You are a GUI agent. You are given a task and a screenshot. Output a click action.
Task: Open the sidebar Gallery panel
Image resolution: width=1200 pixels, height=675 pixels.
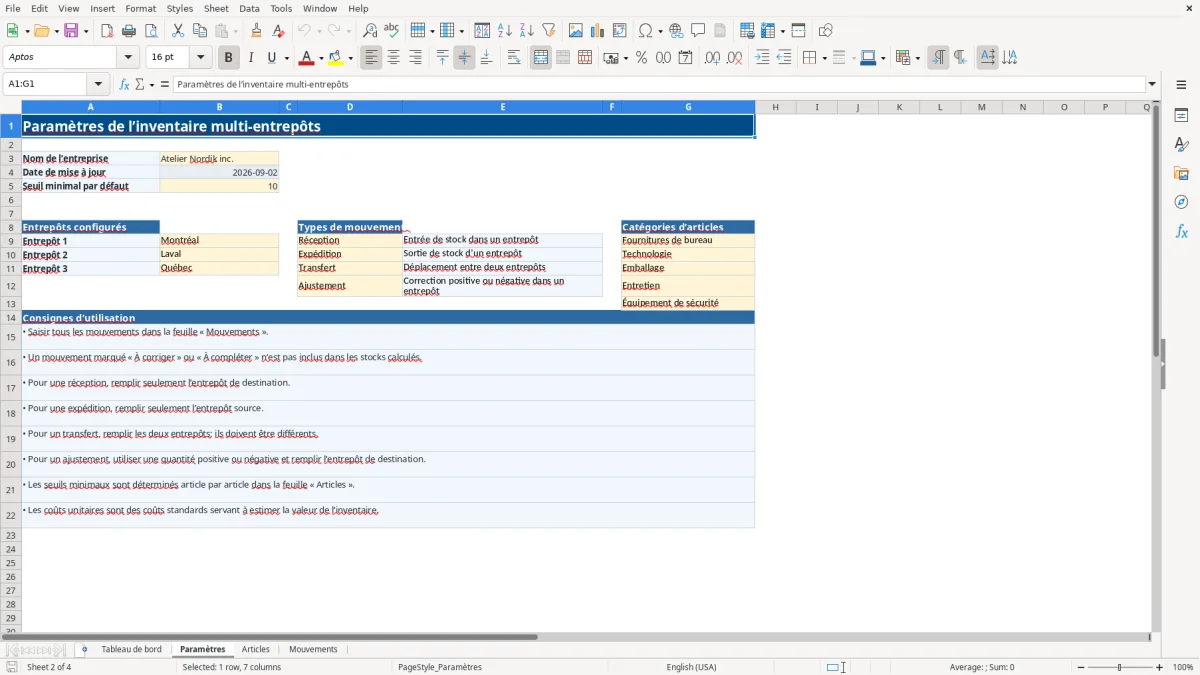(1181, 174)
